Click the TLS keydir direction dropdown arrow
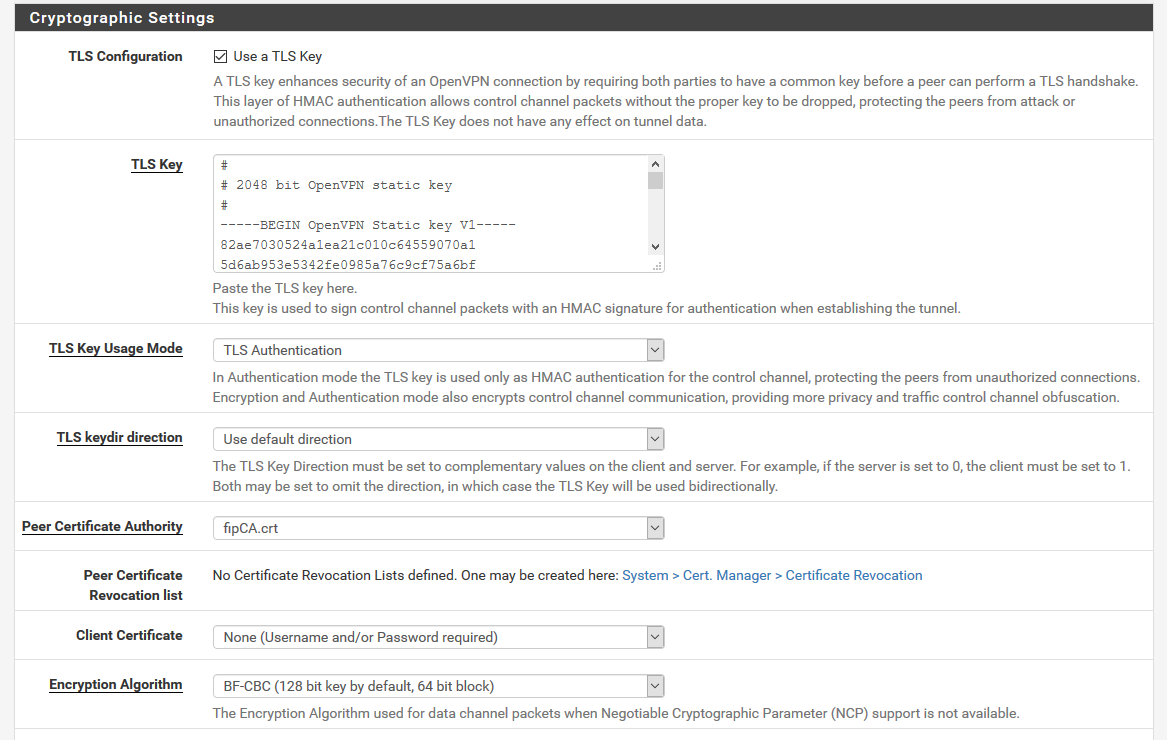The height and width of the screenshot is (740, 1167). pos(654,438)
